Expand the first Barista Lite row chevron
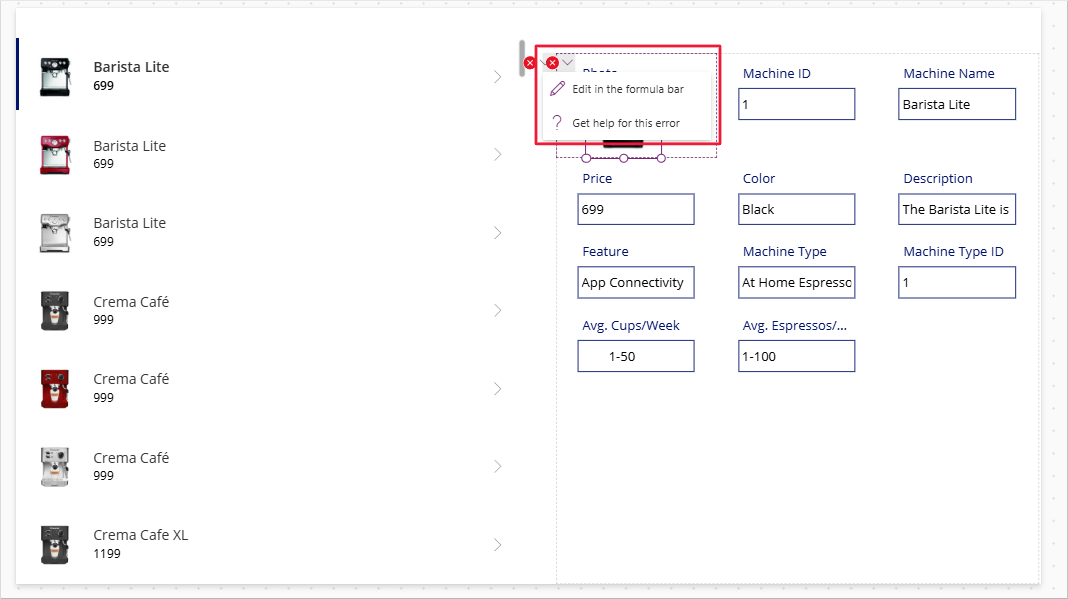This screenshot has height=599, width=1068. coord(497,75)
